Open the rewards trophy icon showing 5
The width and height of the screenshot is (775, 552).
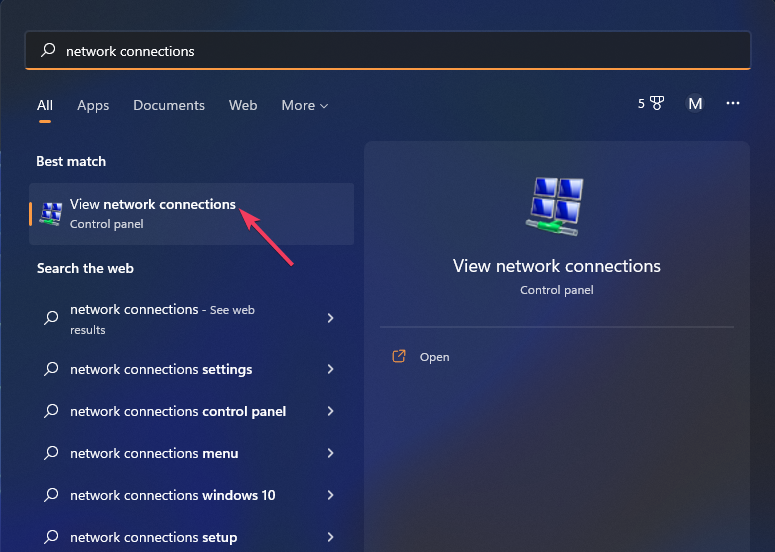(650, 103)
